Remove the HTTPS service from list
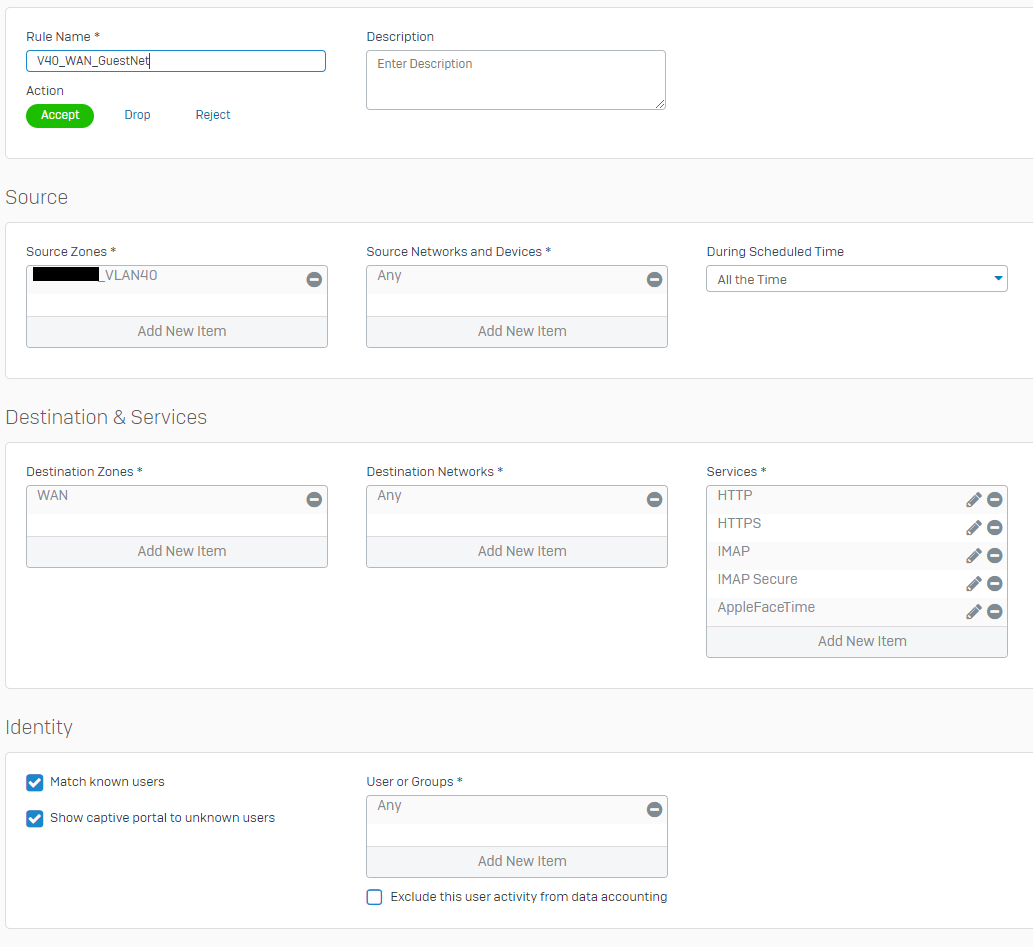This screenshot has height=947, width=1033. pos(994,528)
